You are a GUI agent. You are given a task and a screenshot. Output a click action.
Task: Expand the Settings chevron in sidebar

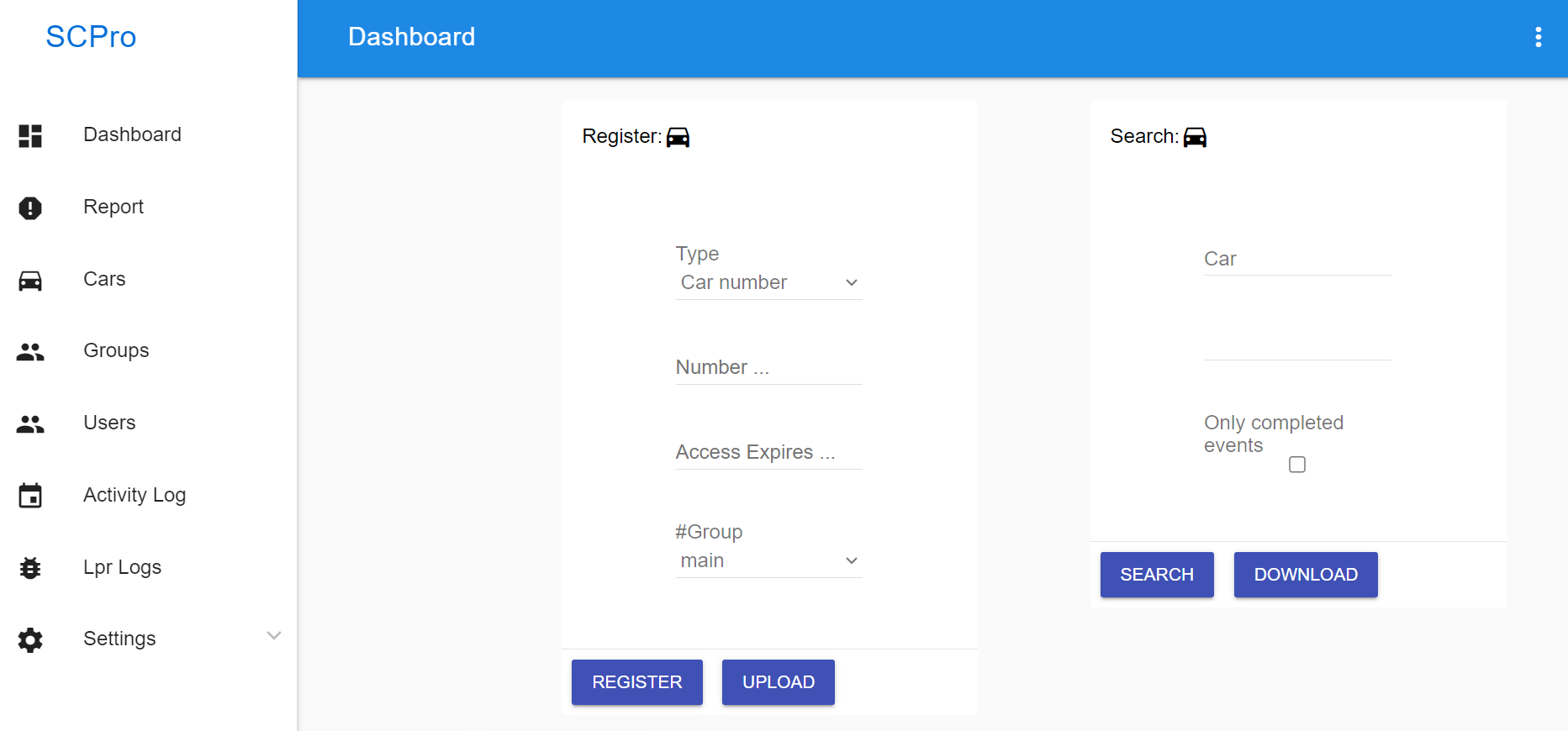point(273,635)
